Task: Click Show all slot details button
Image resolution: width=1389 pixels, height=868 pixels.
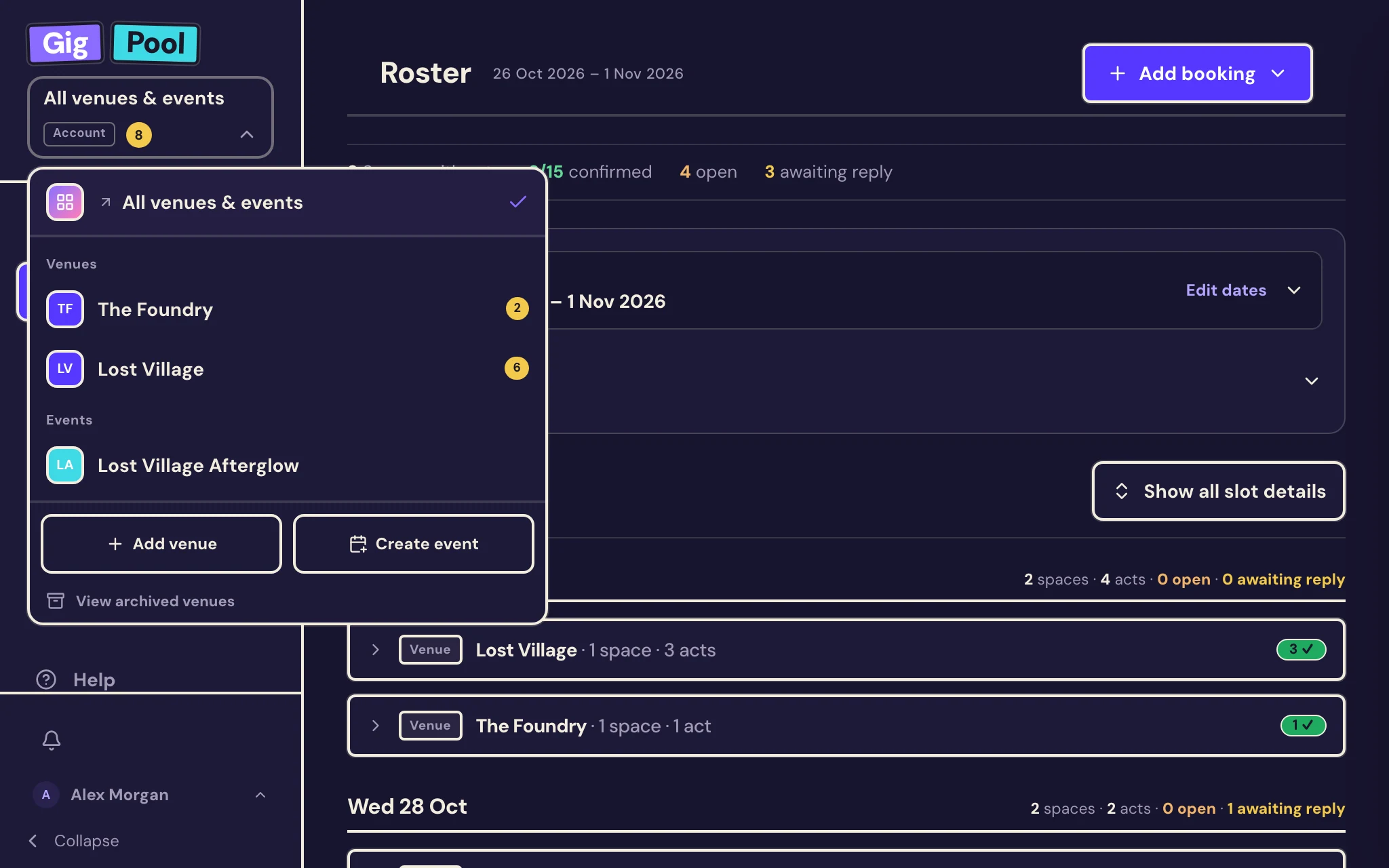Action: tap(1218, 491)
